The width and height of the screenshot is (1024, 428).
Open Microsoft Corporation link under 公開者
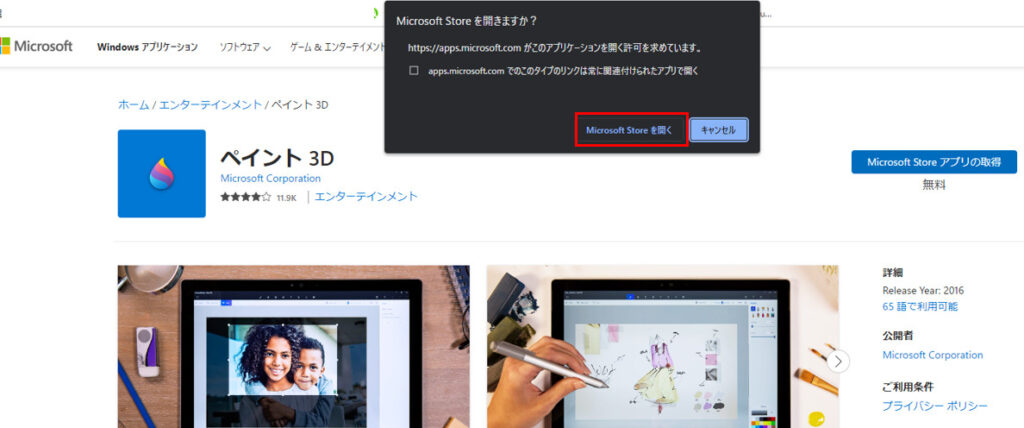coord(933,355)
